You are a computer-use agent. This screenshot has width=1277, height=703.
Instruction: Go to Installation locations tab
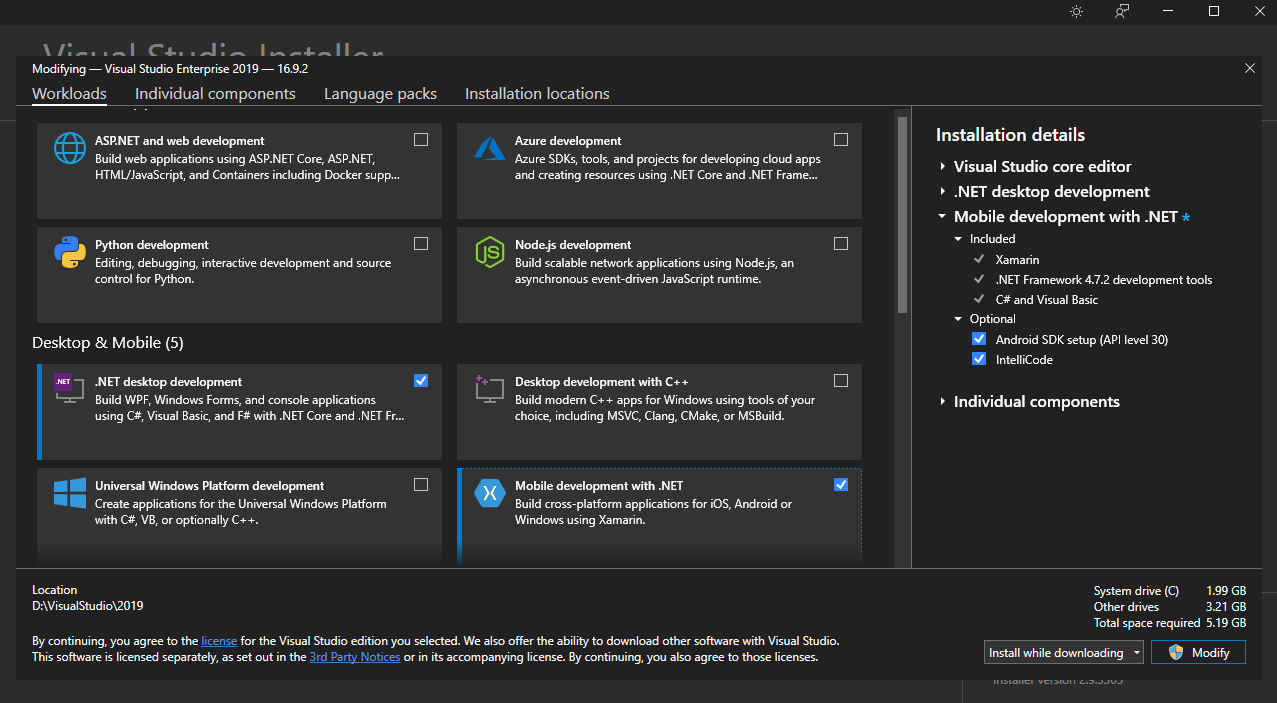(x=537, y=93)
